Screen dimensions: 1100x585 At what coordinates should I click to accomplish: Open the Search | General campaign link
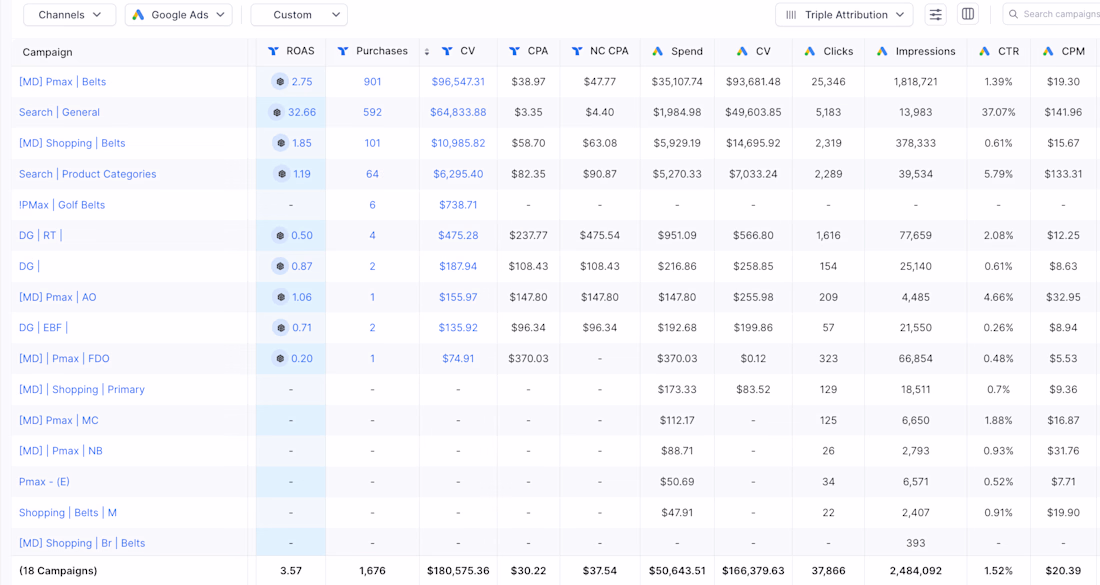59,113
